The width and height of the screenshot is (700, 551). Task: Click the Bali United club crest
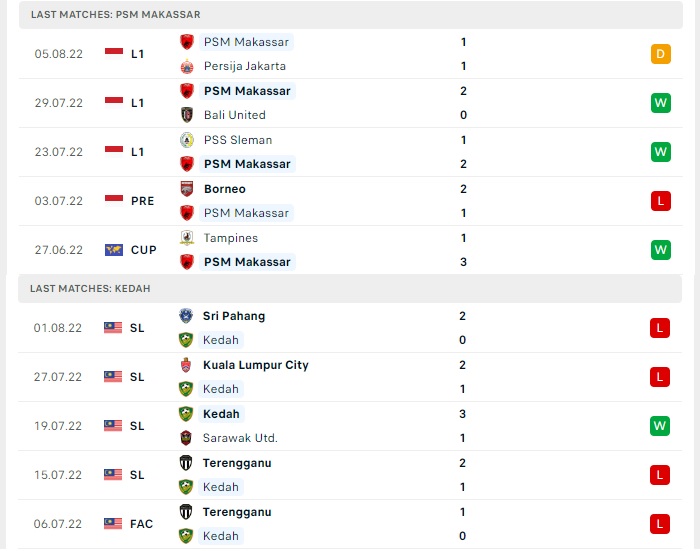pos(187,115)
